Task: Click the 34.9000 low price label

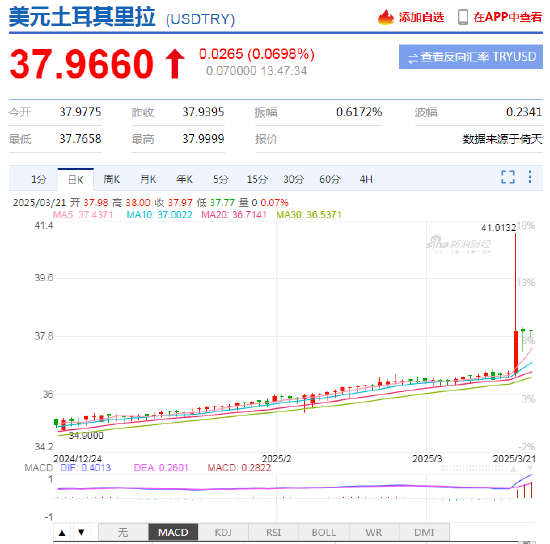Action: coord(86,436)
